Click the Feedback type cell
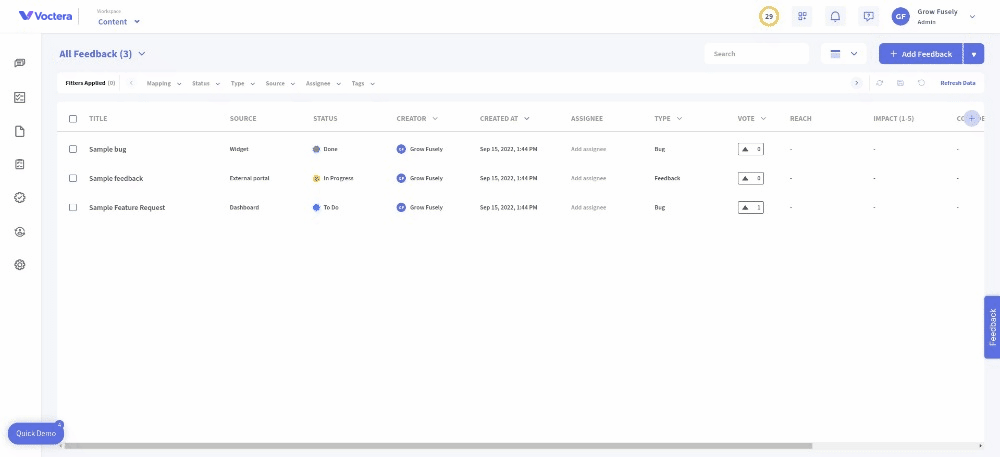The height and width of the screenshot is (457, 1000). (x=667, y=178)
